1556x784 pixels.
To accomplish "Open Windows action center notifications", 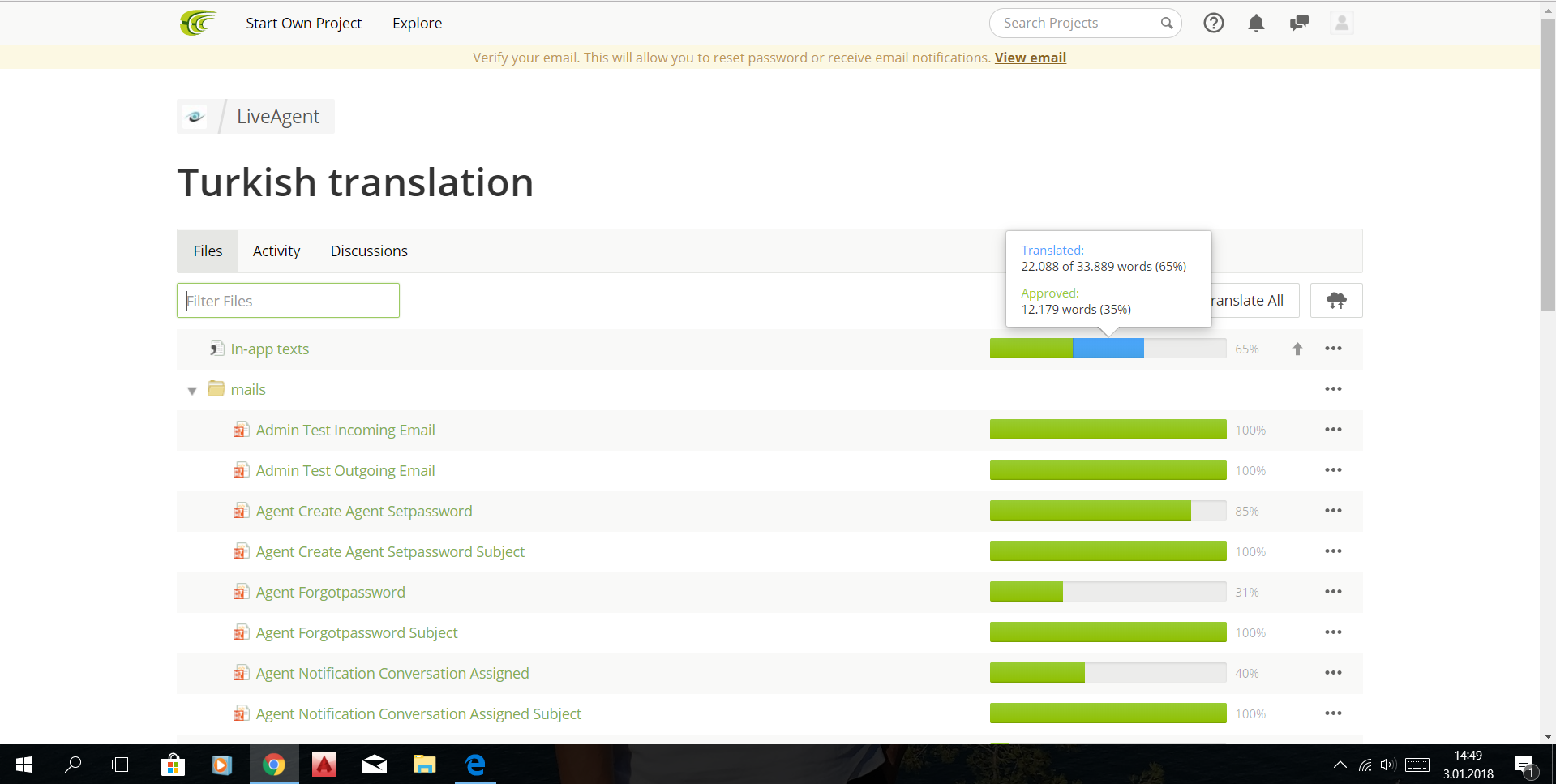I will tap(1524, 765).
